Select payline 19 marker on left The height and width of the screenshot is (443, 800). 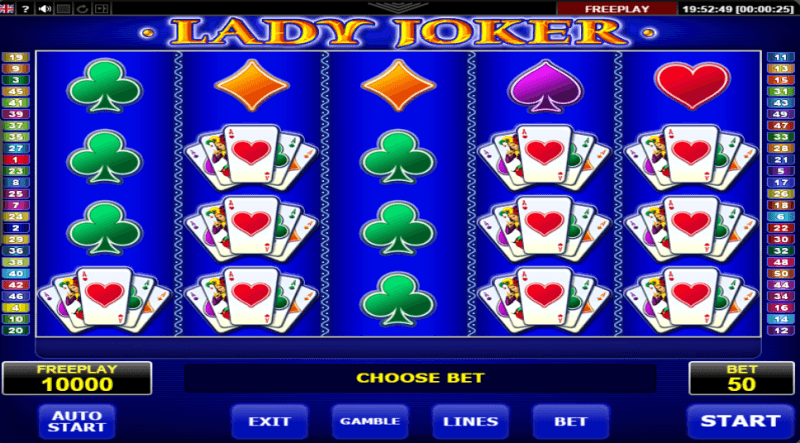(x=16, y=57)
